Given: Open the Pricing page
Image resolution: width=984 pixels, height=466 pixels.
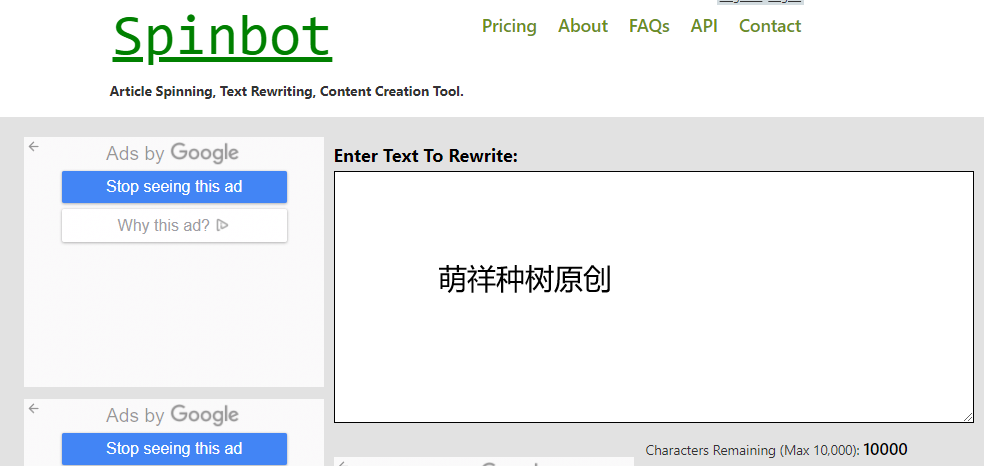Looking at the screenshot, I should [509, 26].
